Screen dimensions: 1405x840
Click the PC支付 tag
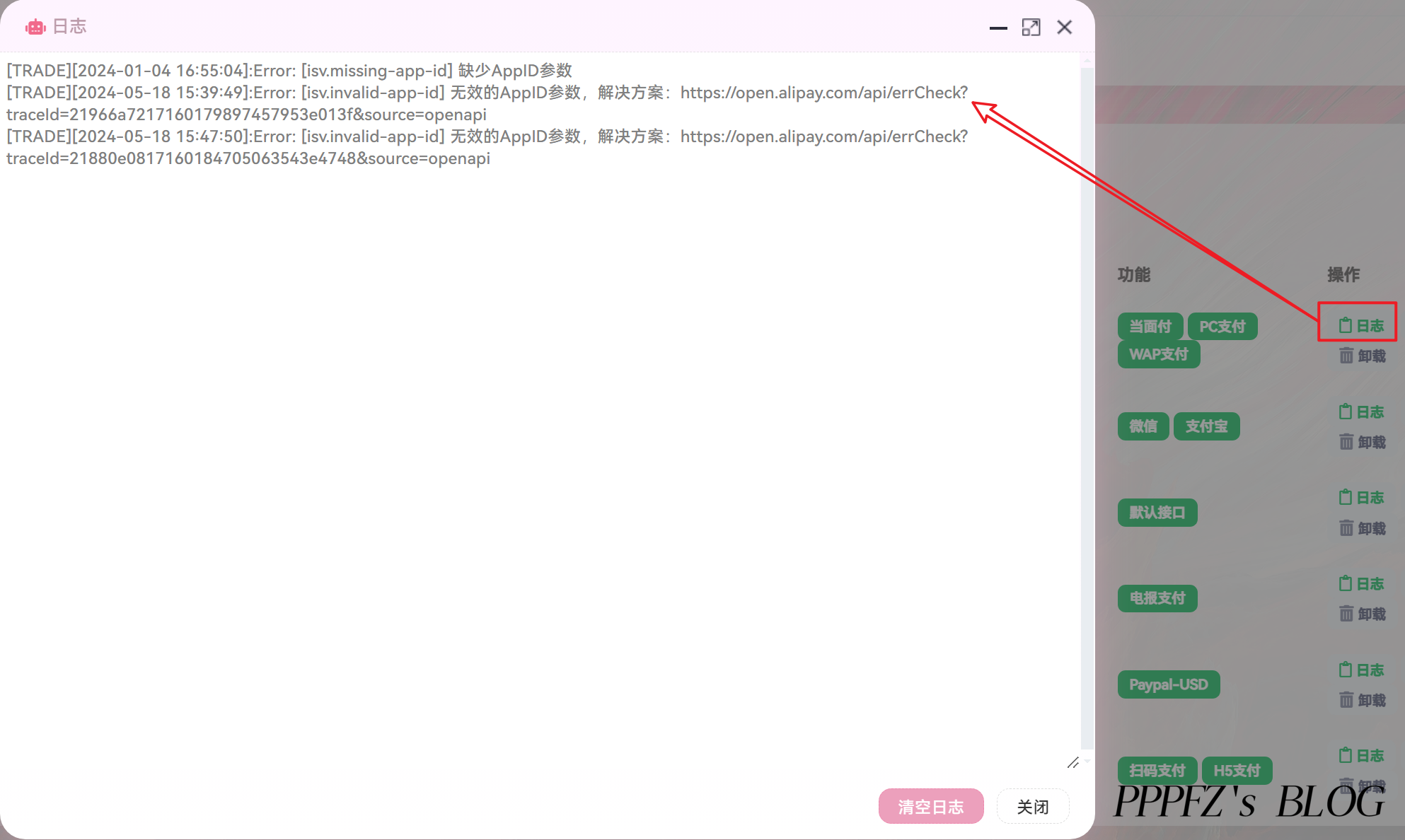pyautogui.click(x=1222, y=326)
